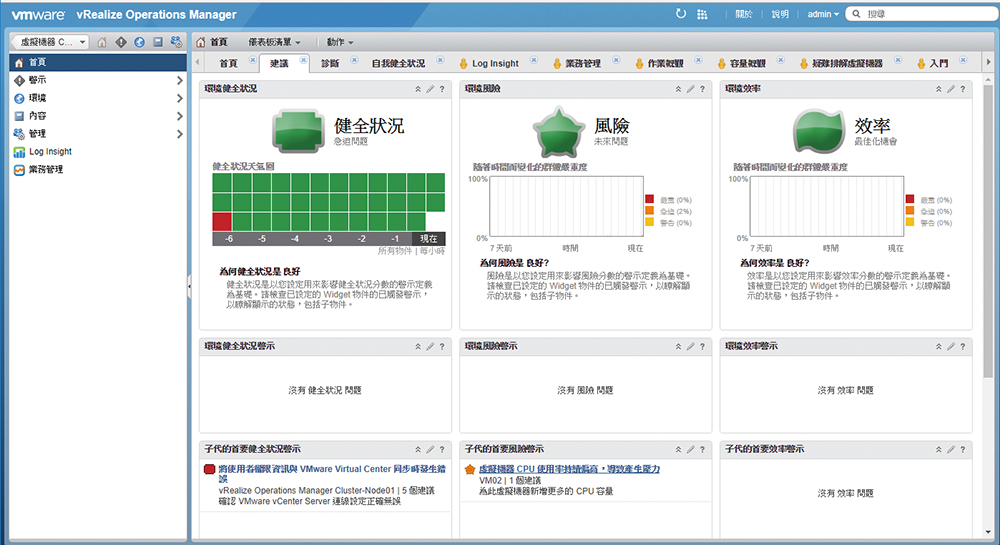1000x545 pixels.
Task: Switch to the 診斷 dashboard tab
Action: click(x=330, y=63)
